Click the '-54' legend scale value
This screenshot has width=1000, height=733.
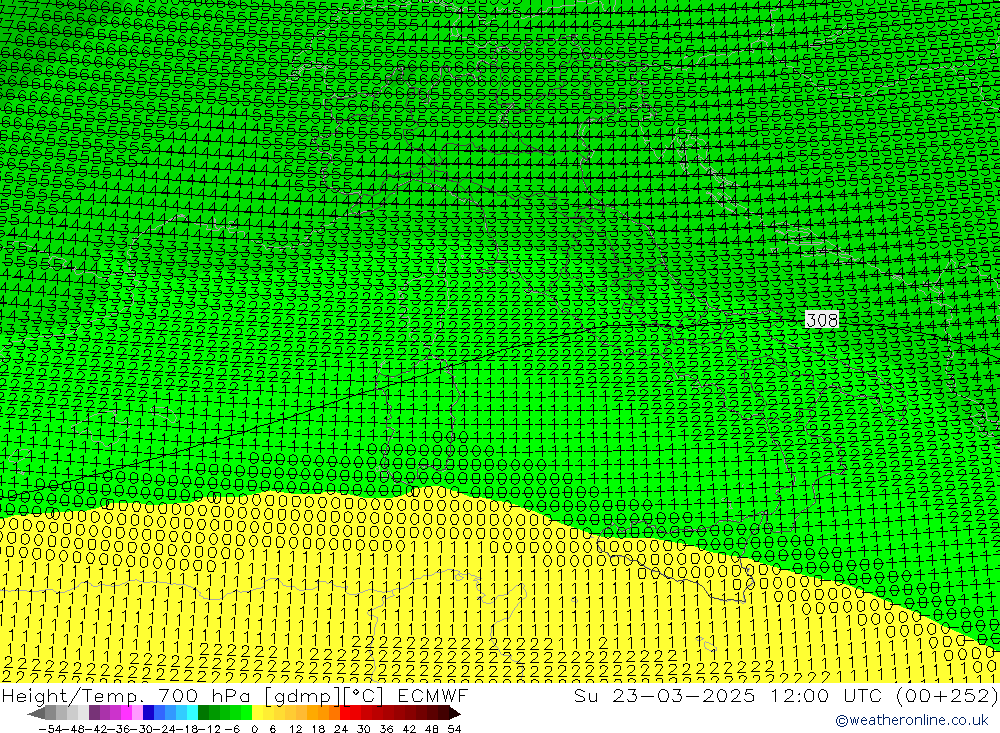tap(50, 729)
